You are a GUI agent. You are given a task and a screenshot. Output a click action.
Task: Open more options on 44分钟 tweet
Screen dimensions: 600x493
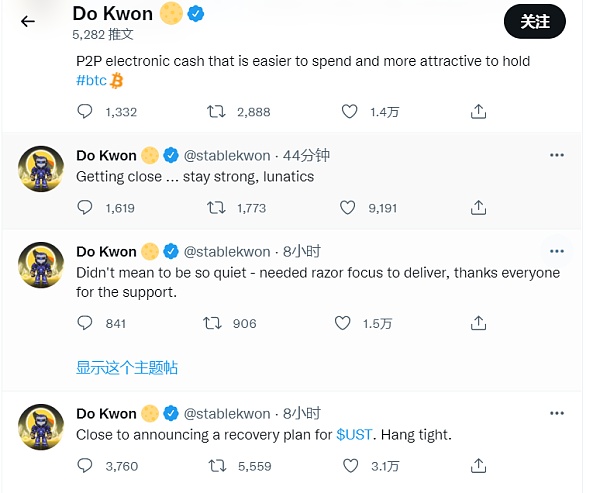pos(557,155)
